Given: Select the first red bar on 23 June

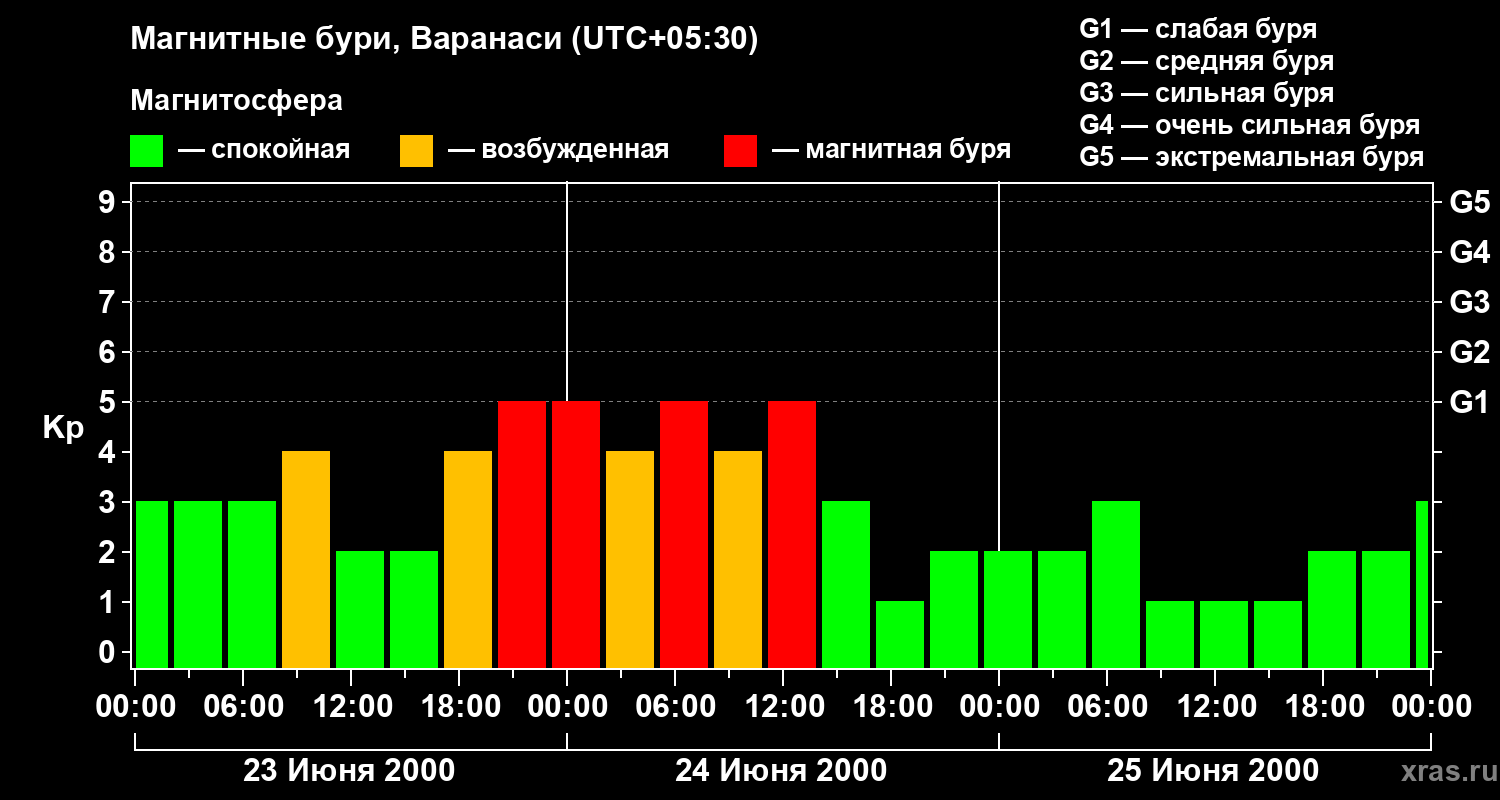Looking at the screenshot, I should click(522, 534).
